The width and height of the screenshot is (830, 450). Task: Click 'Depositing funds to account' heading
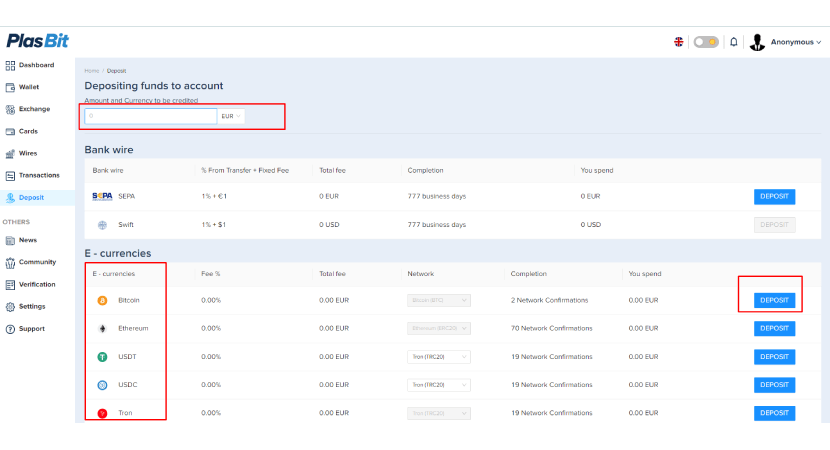pos(154,86)
